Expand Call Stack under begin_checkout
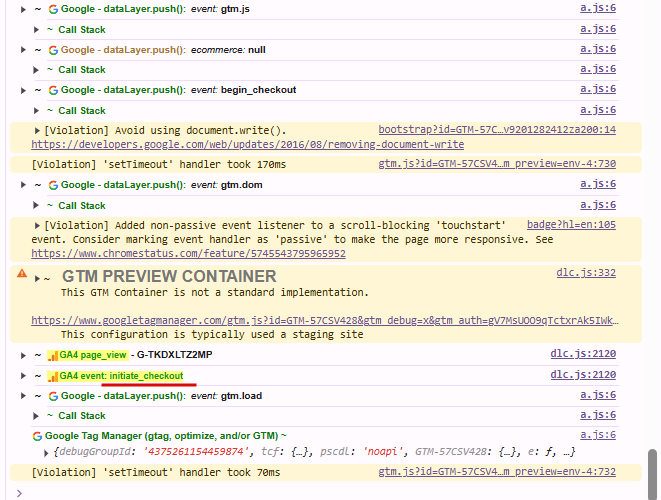Image resolution: width=661 pixels, height=500 pixels. [x=36, y=110]
